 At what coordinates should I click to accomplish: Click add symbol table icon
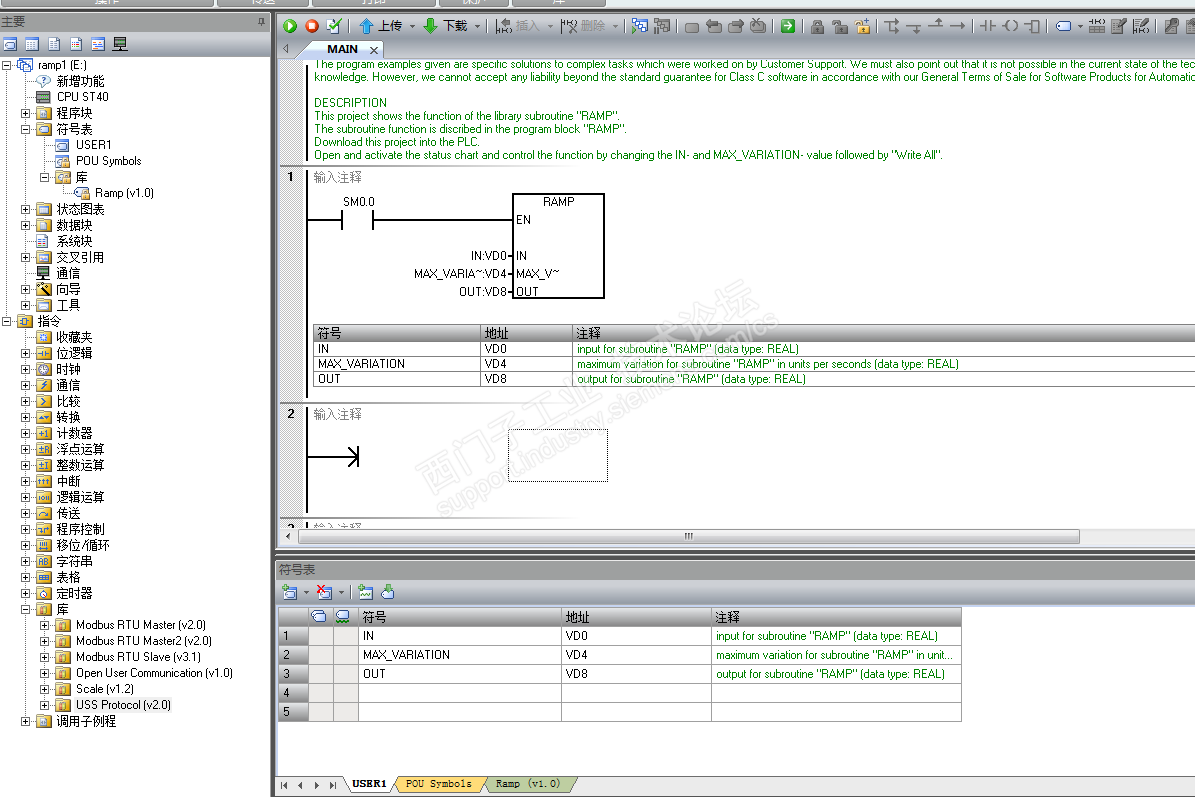tap(290, 592)
